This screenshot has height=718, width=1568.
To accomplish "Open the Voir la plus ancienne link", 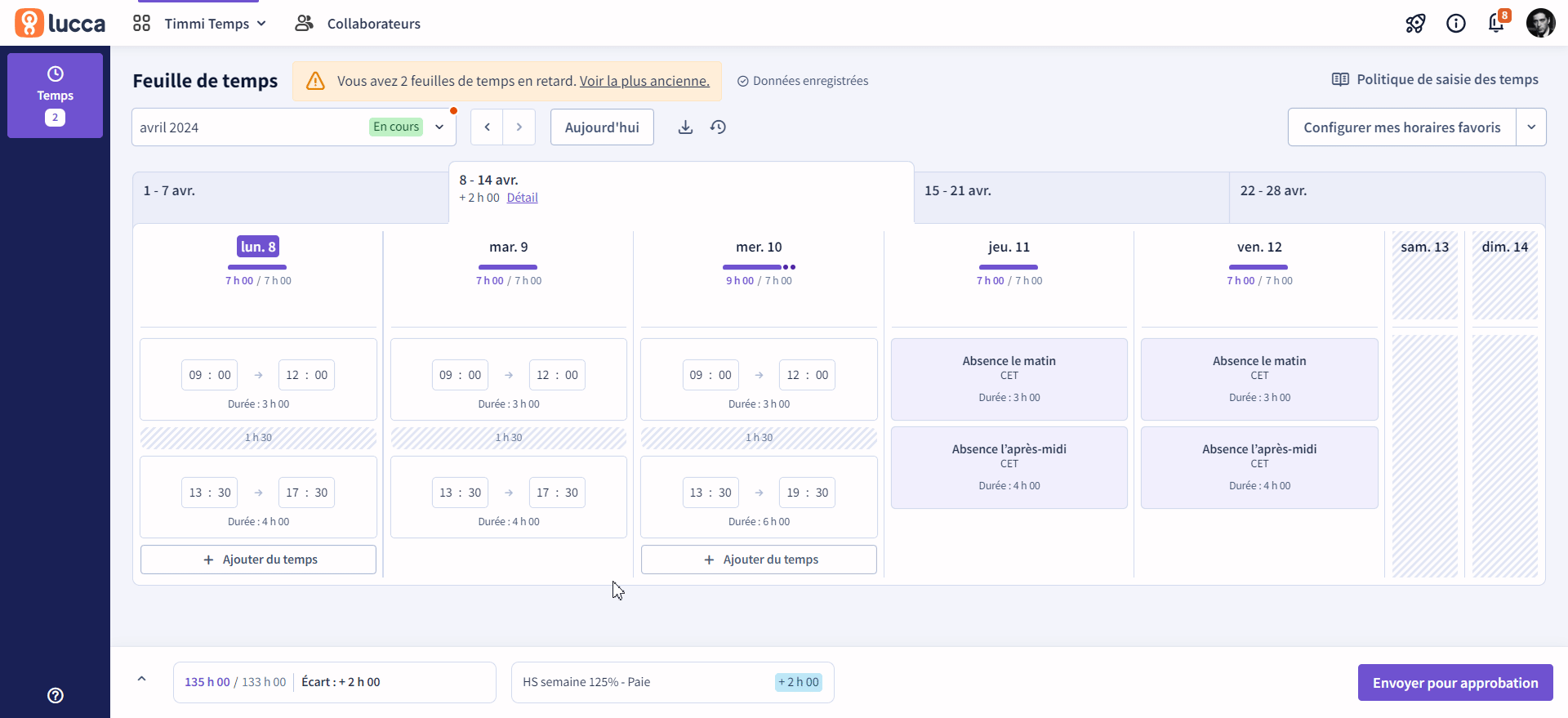I will 644,81.
